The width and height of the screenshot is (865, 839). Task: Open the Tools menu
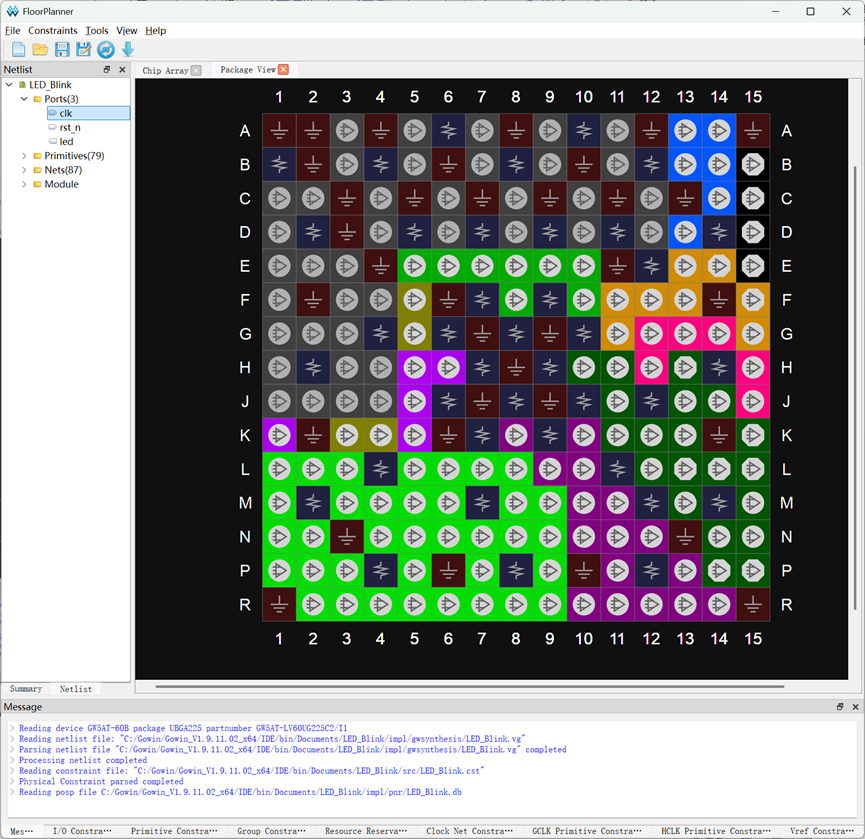(x=97, y=30)
